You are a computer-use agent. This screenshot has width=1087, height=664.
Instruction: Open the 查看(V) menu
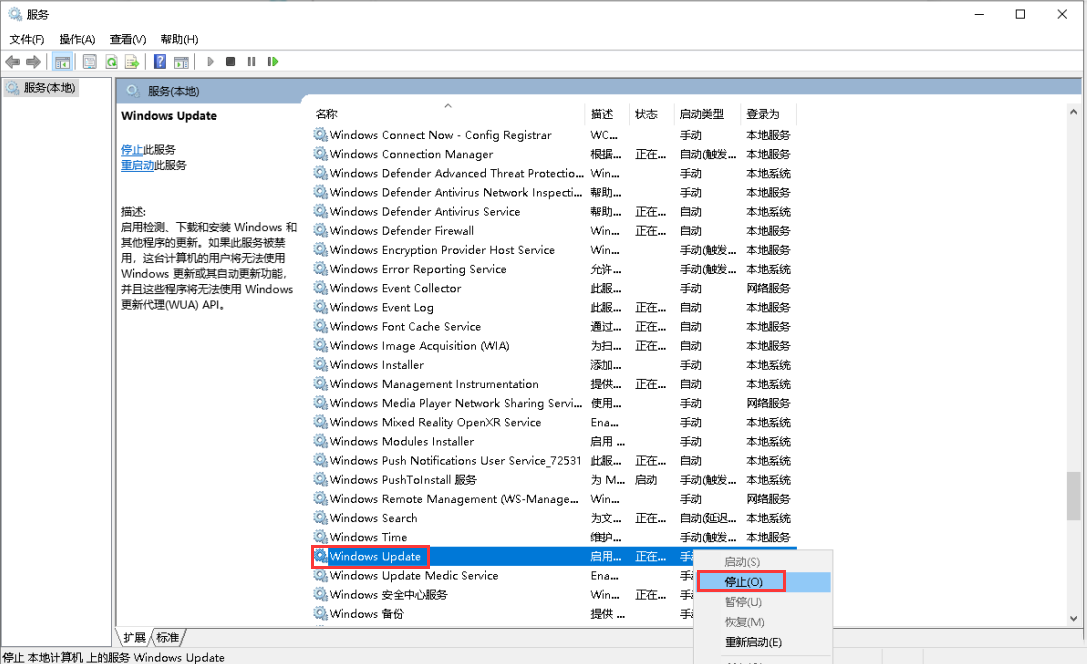pos(128,40)
